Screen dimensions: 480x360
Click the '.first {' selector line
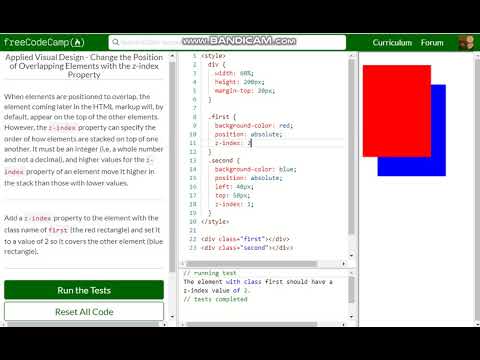222,117
